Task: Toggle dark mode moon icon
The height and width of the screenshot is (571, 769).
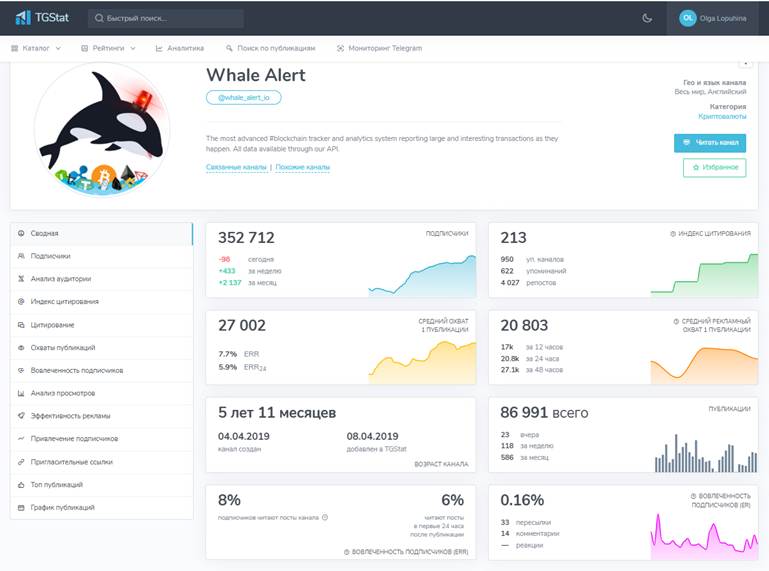Action: click(x=647, y=18)
